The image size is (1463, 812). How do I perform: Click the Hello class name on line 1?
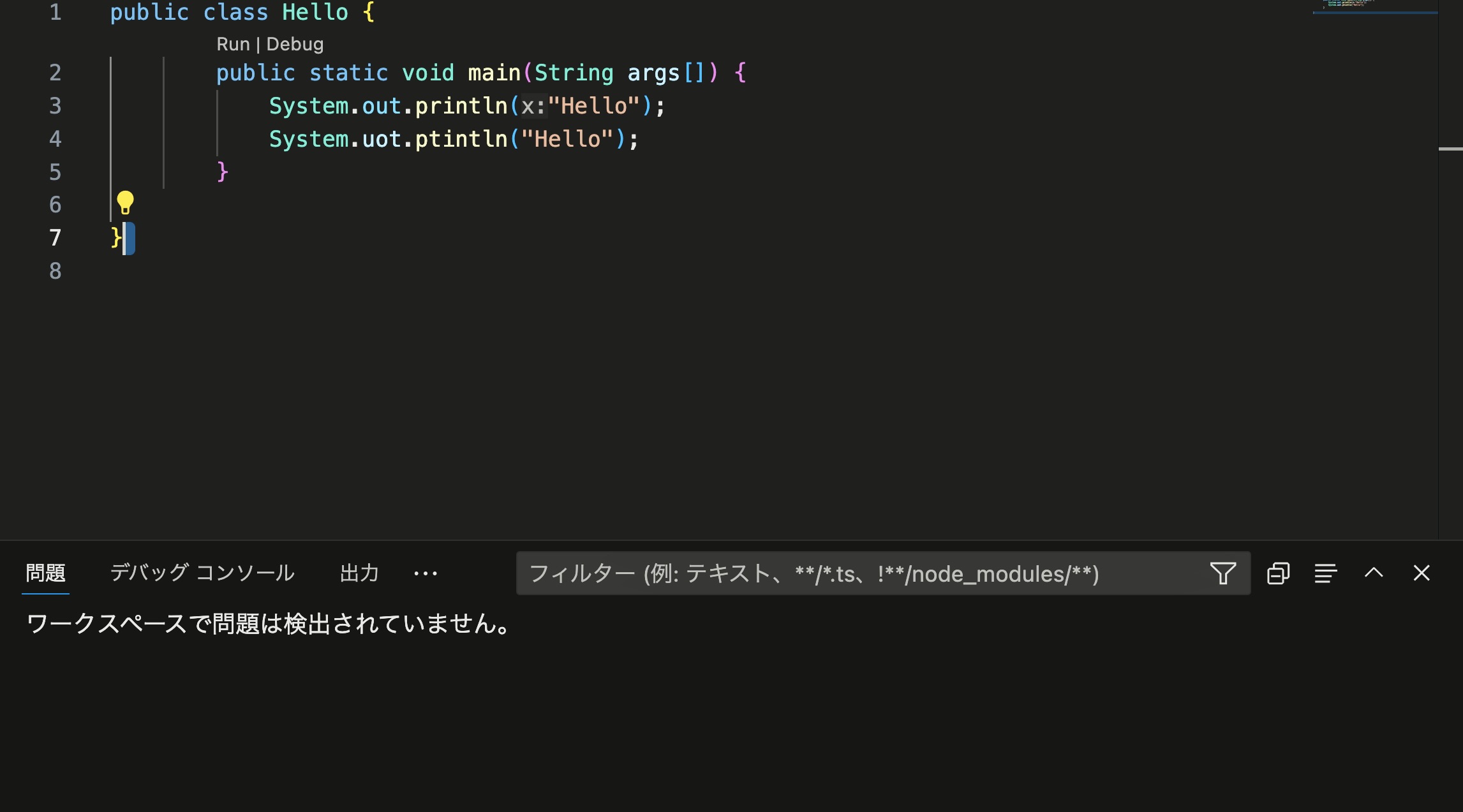click(x=315, y=12)
